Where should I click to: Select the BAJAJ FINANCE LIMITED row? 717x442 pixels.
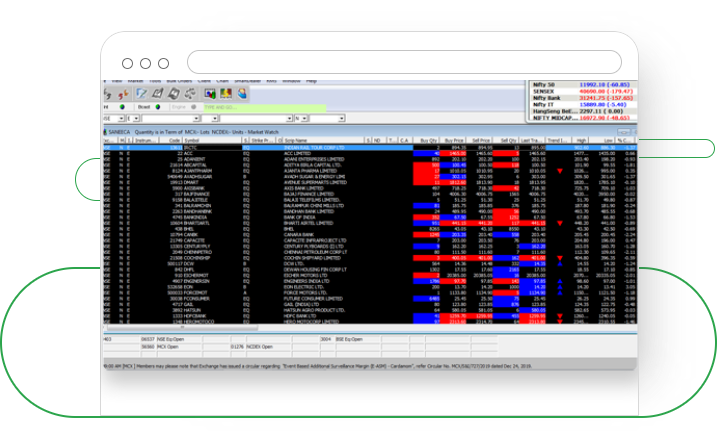[x=370, y=194]
